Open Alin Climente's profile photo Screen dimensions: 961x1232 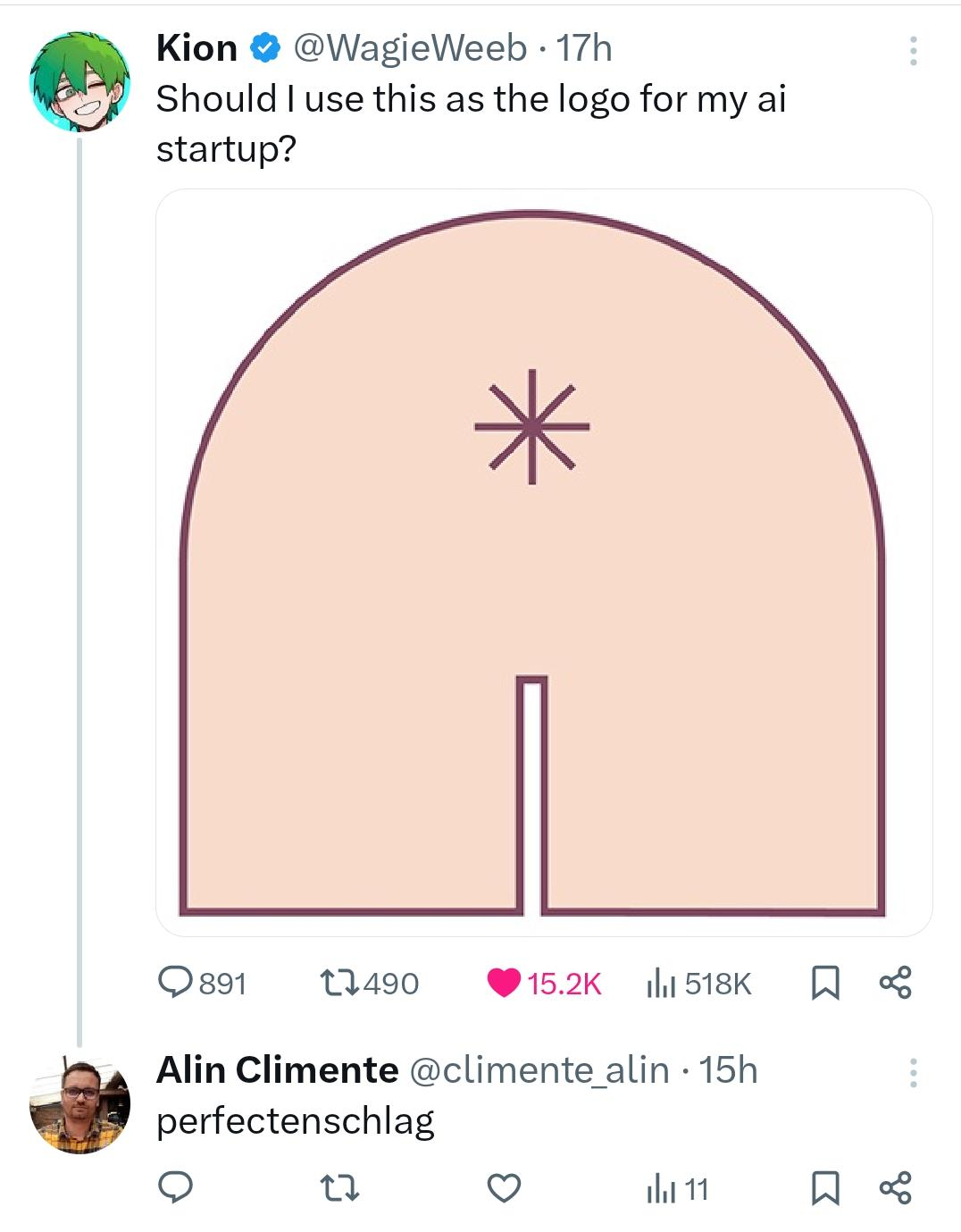(79, 1104)
